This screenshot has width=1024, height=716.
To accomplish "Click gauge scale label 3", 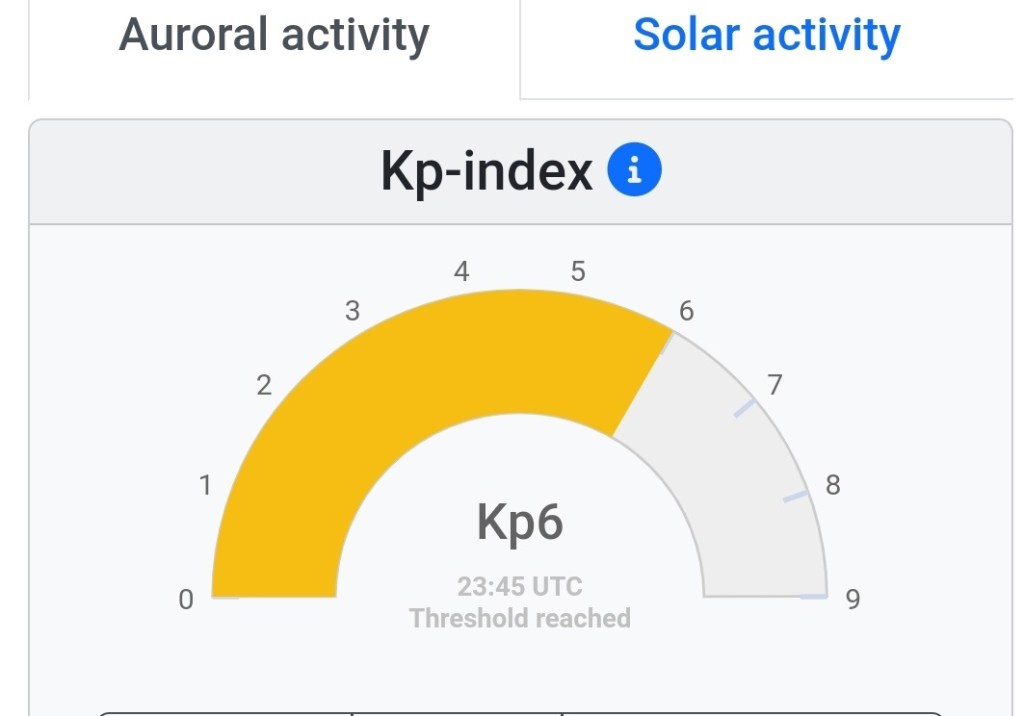I will (352, 311).
